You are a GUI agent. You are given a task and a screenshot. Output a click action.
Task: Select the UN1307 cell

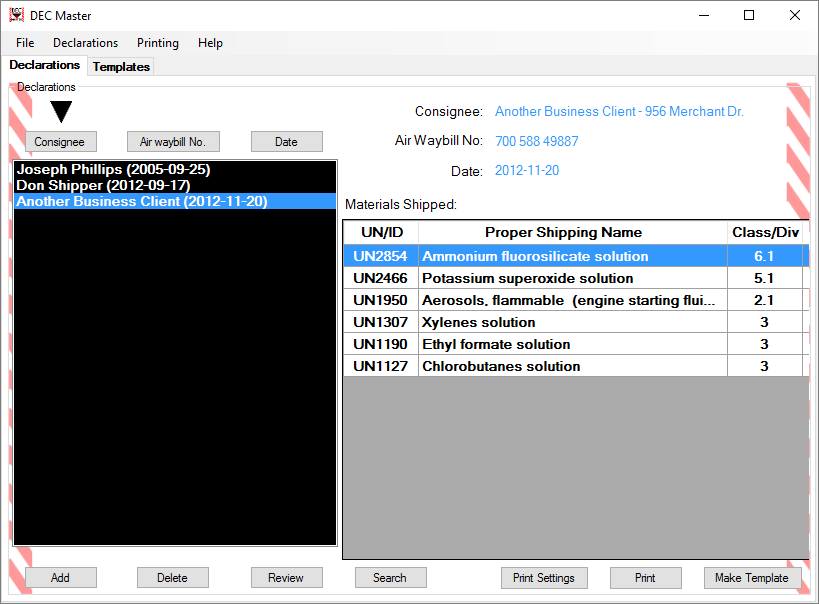coord(381,322)
